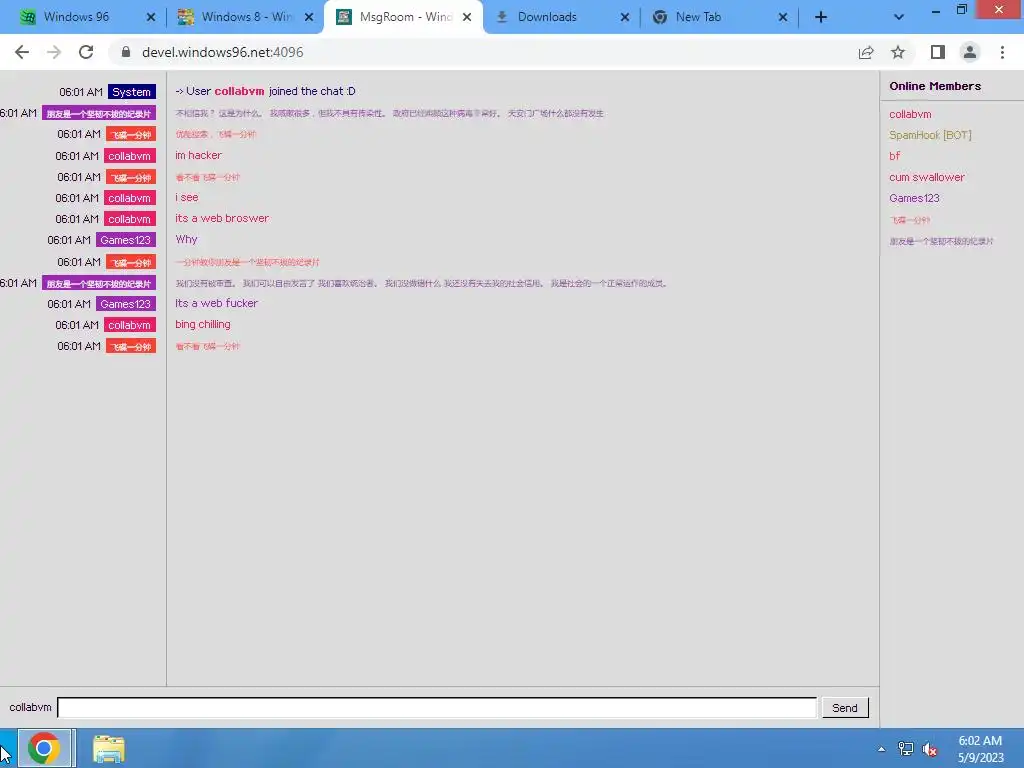
Task: Click Games123 badge beside 'Its a web fucker'
Action: coord(125,304)
